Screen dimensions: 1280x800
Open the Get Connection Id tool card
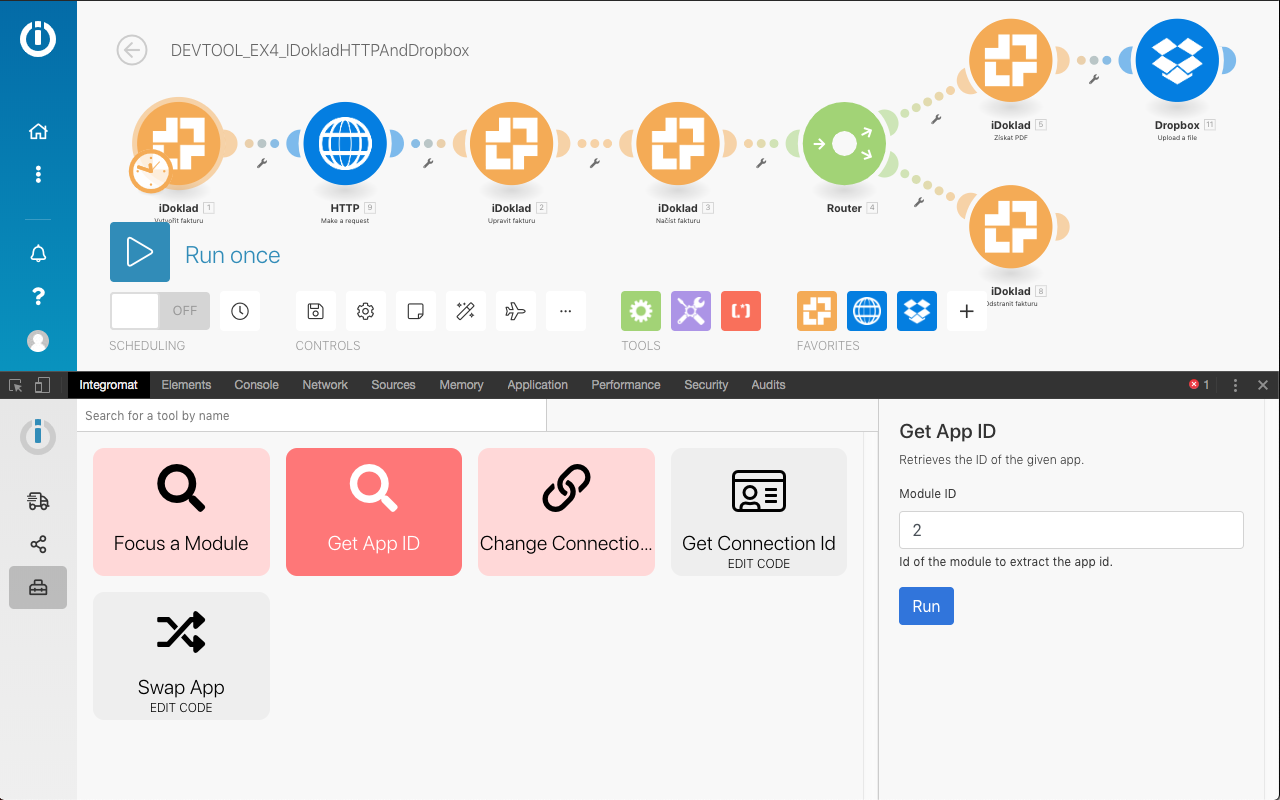coord(759,512)
